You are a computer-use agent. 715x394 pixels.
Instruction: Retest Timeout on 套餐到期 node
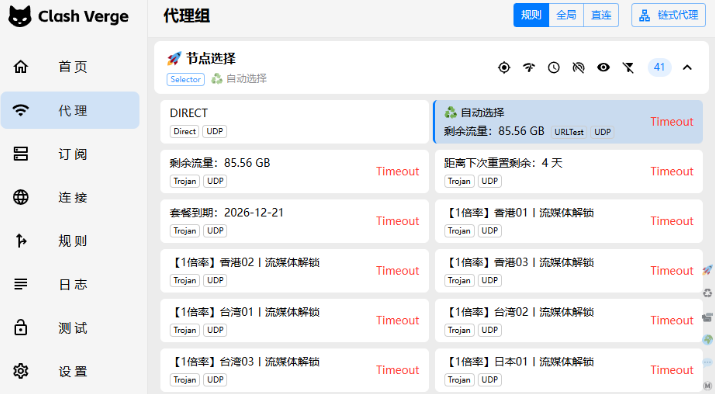click(x=397, y=221)
